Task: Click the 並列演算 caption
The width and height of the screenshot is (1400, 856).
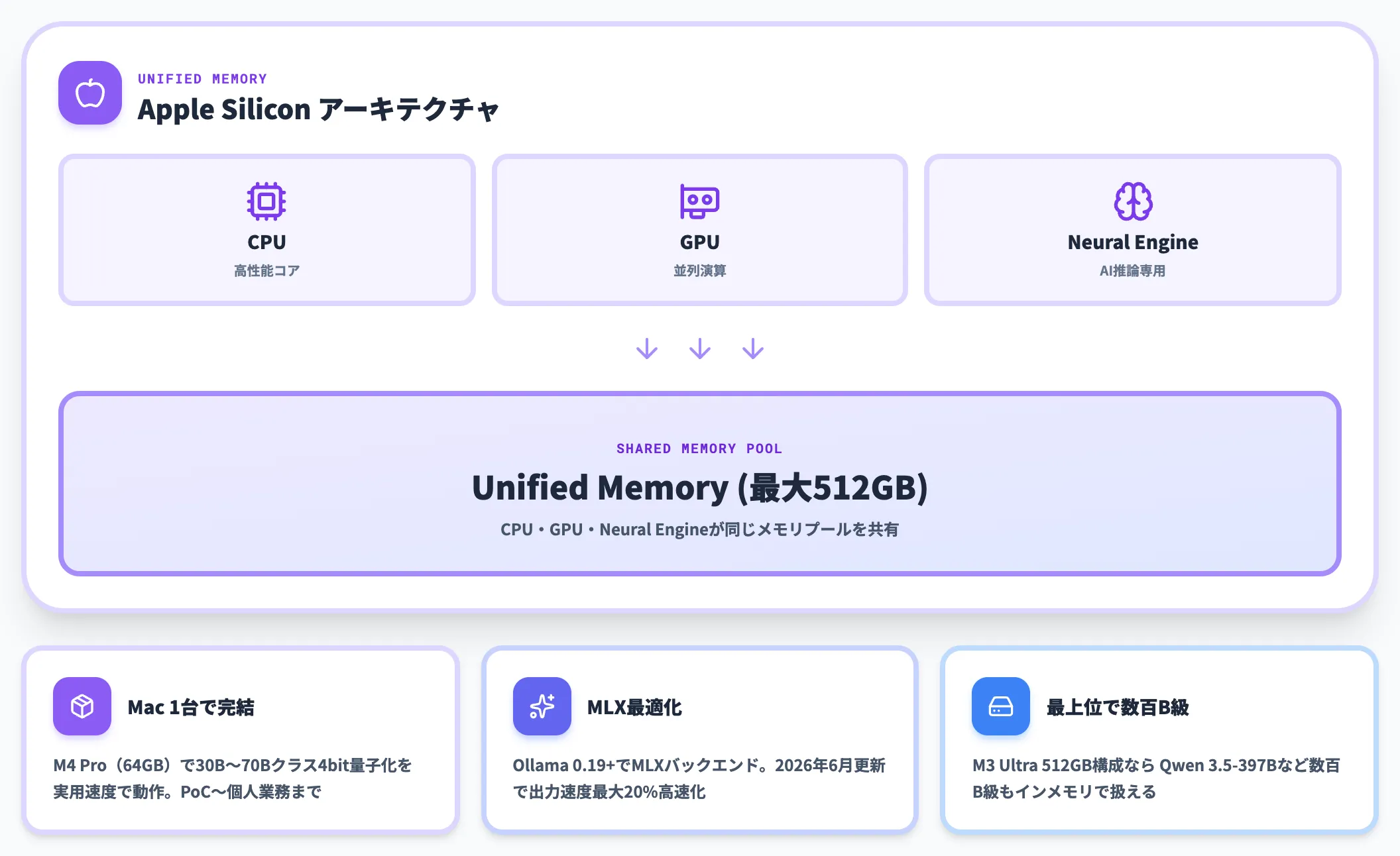Action: 699,271
